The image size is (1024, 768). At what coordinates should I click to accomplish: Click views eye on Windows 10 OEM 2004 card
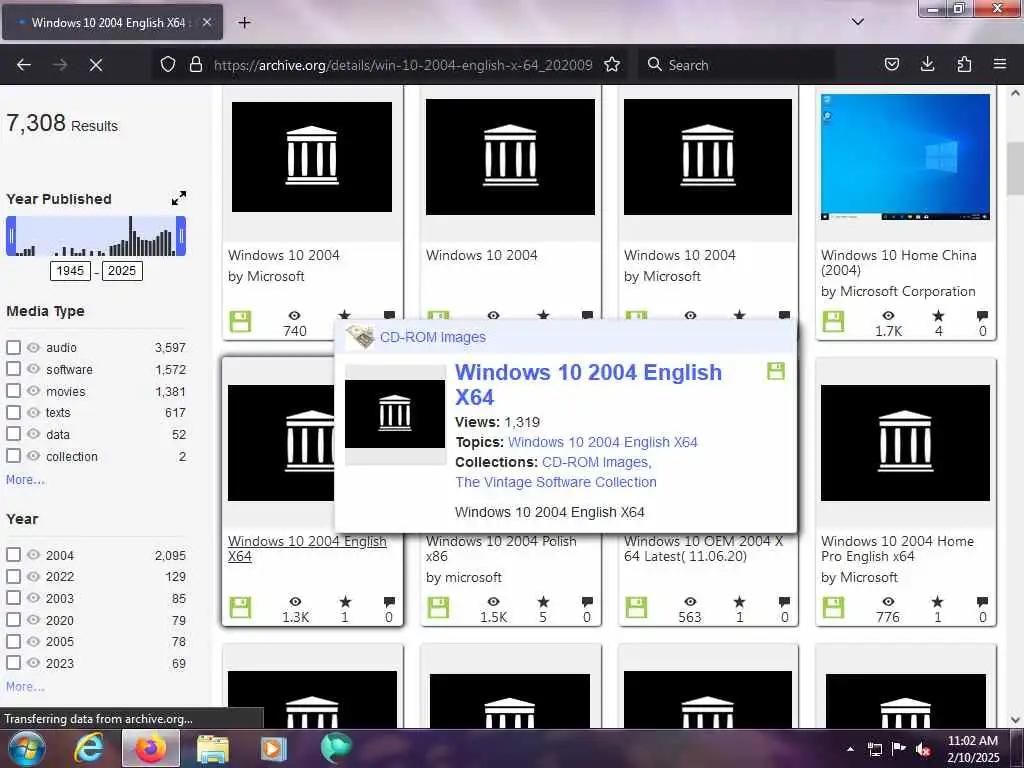tap(690, 601)
